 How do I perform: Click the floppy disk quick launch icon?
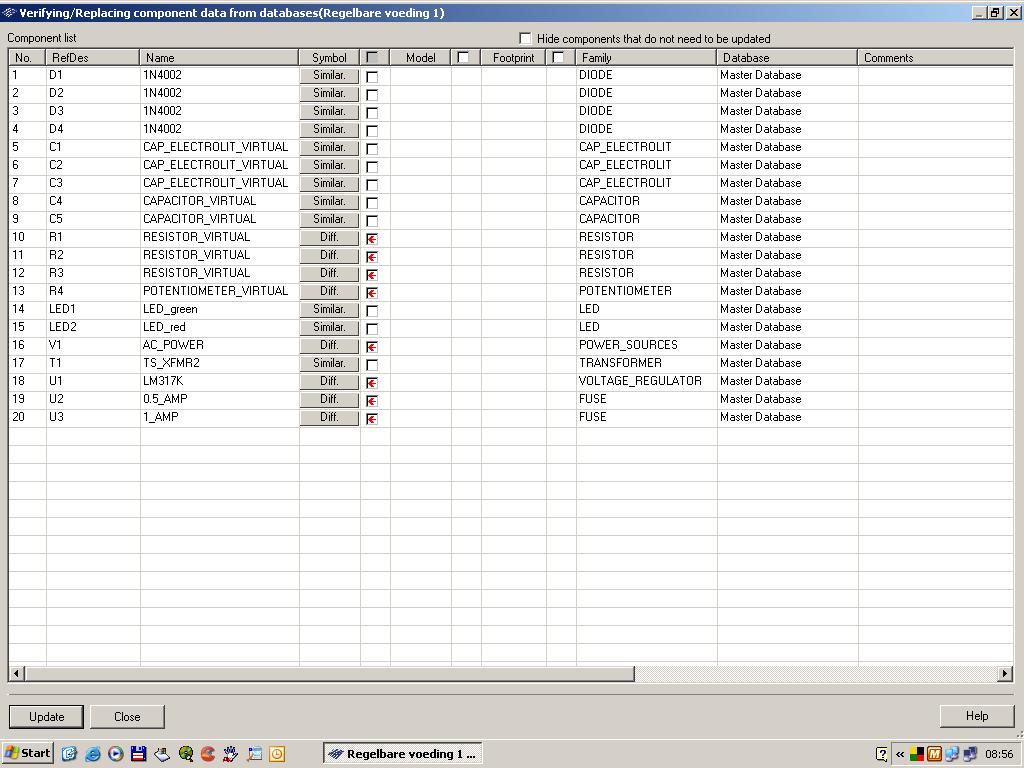[x=138, y=754]
